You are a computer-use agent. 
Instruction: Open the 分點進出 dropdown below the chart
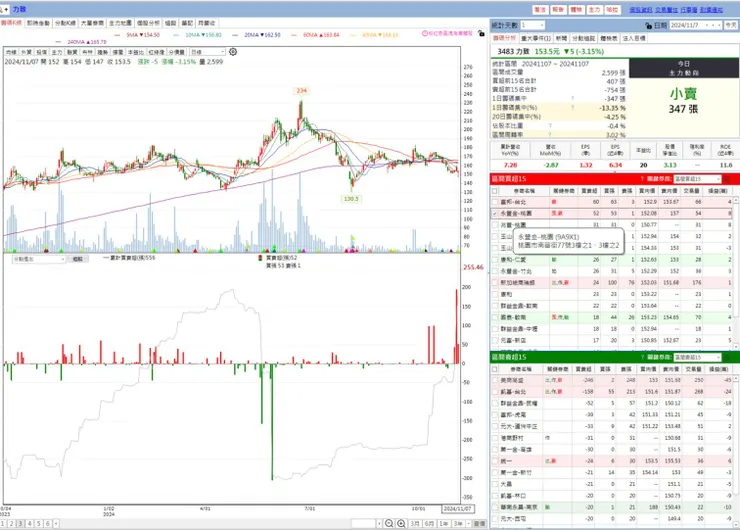tap(39, 259)
